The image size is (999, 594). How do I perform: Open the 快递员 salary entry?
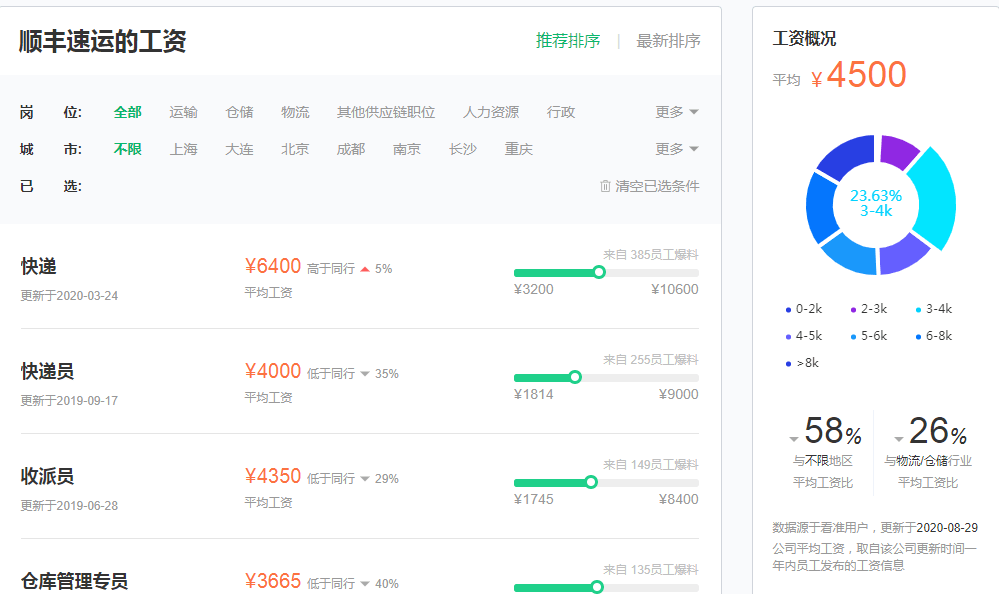click(x=47, y=372)
